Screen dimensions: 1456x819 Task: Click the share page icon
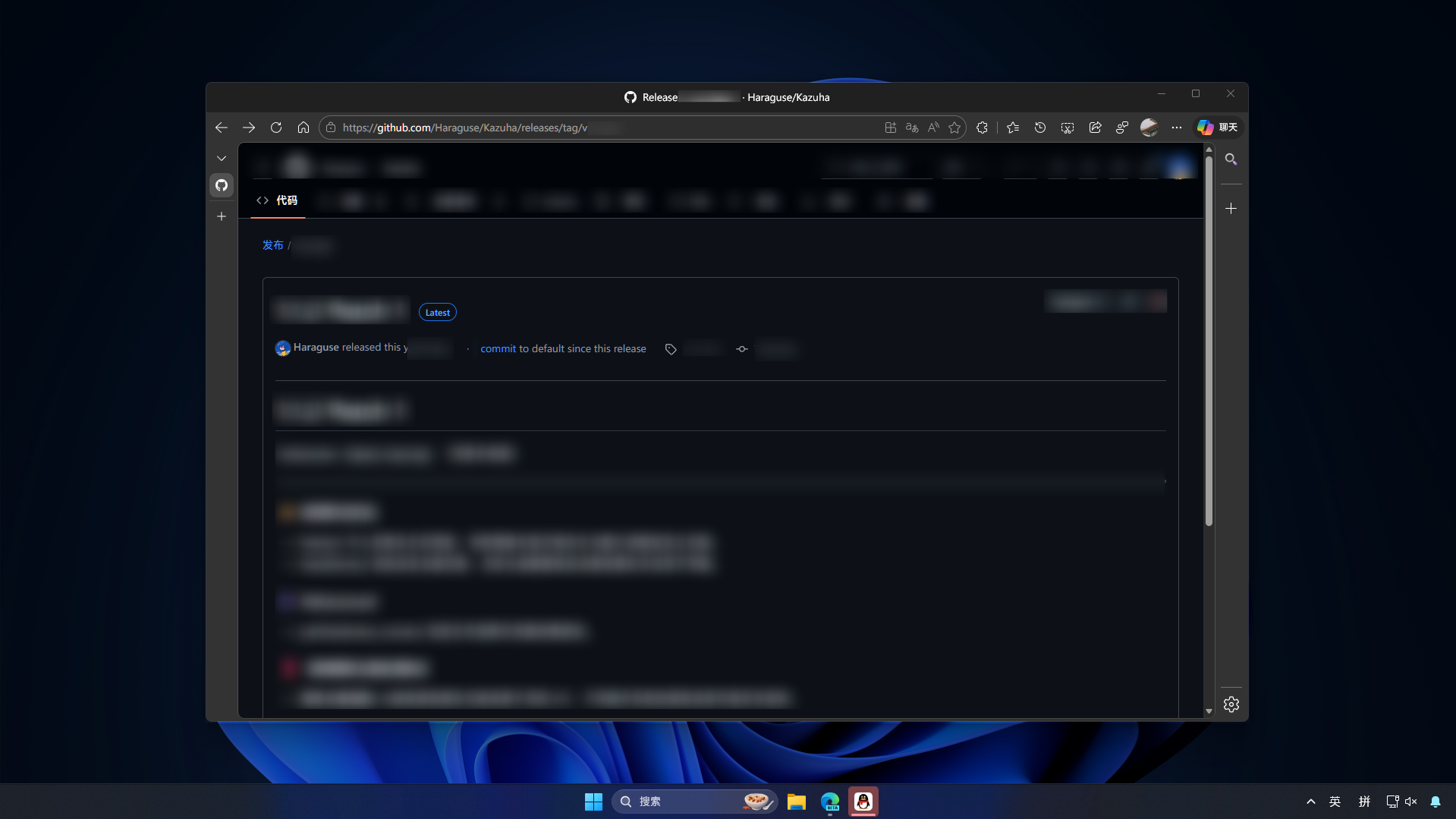tap(1095, 128)
